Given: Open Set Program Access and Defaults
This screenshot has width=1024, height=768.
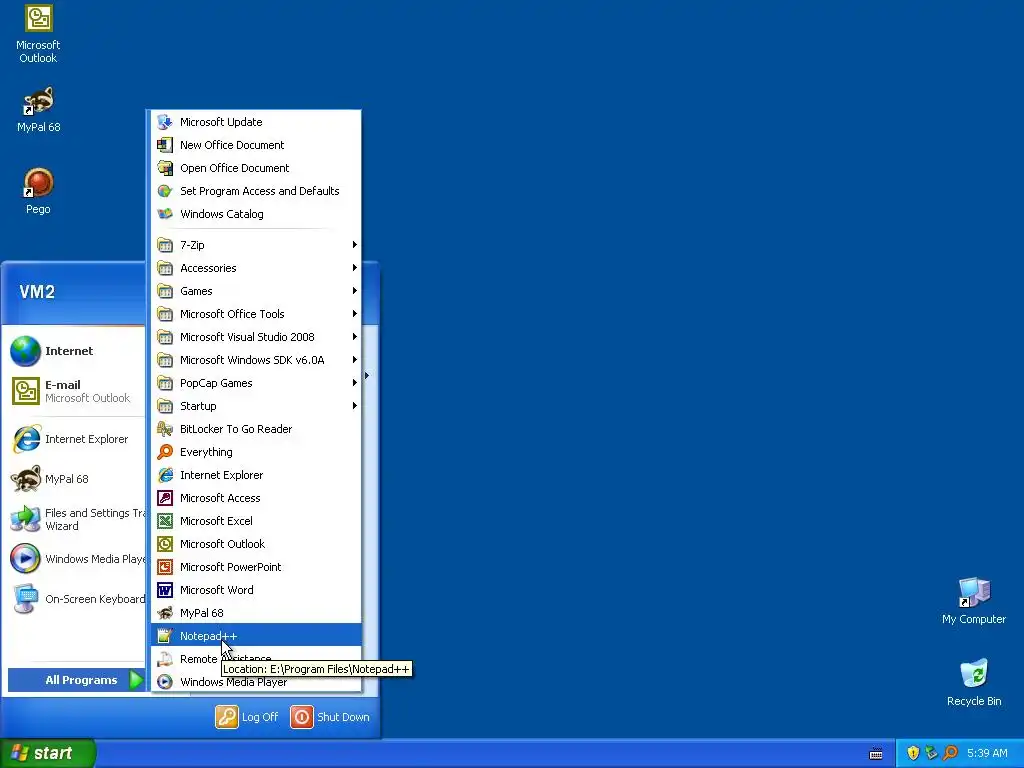Looking at the screenshot, I should pos(256,191).
